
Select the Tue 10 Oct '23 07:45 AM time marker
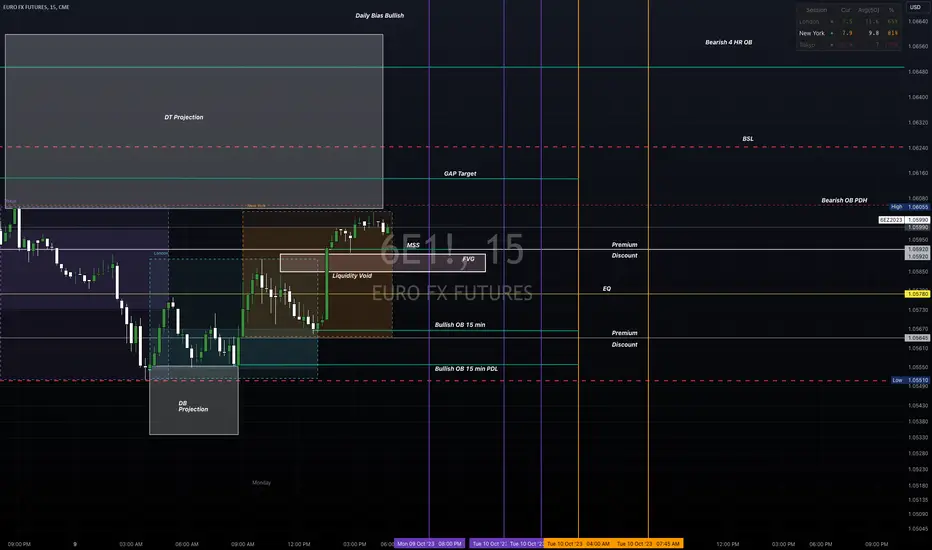point(648,543)
